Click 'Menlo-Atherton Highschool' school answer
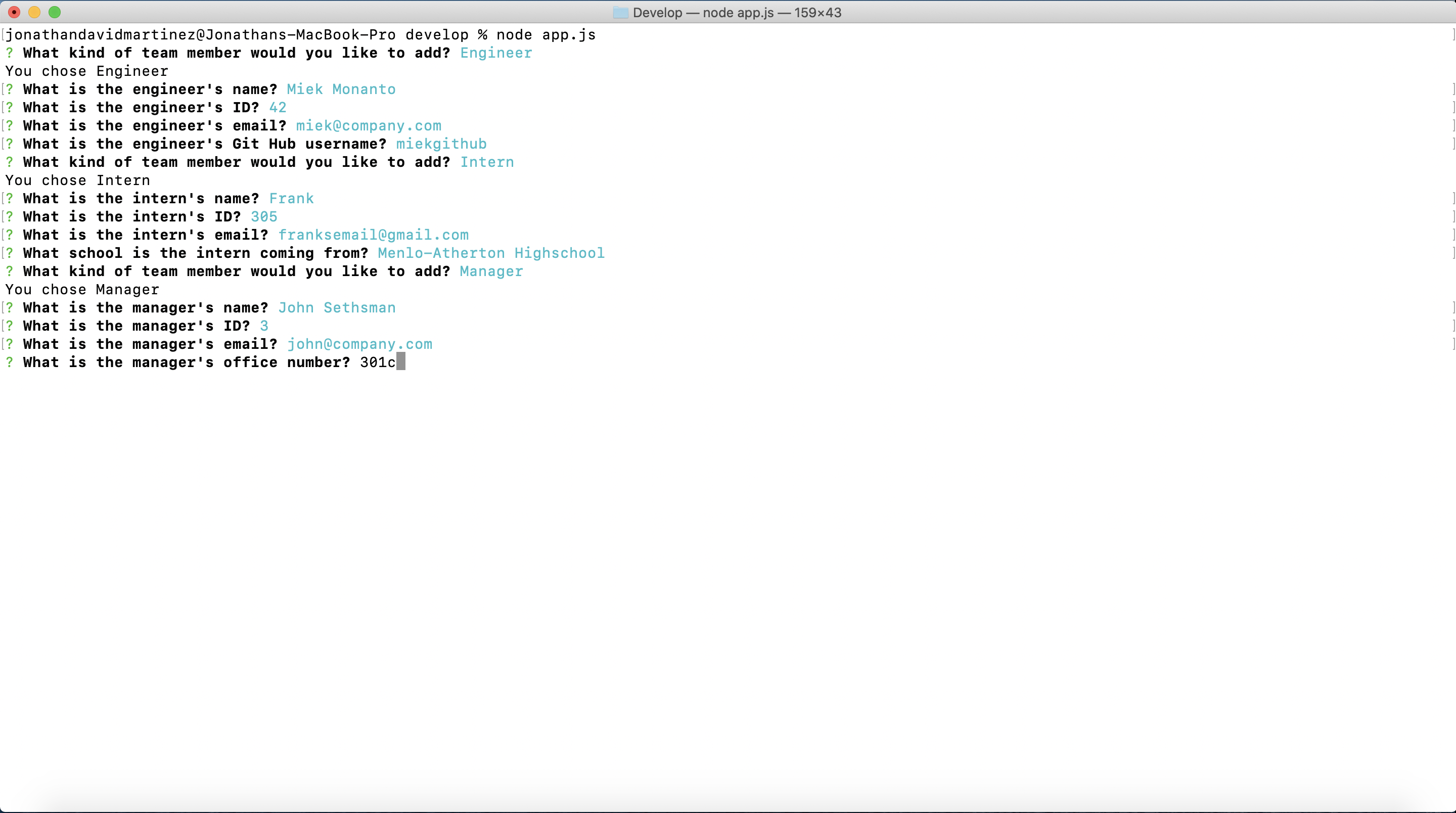Viewport: 1456px width, 813px height. coord(490,253)
